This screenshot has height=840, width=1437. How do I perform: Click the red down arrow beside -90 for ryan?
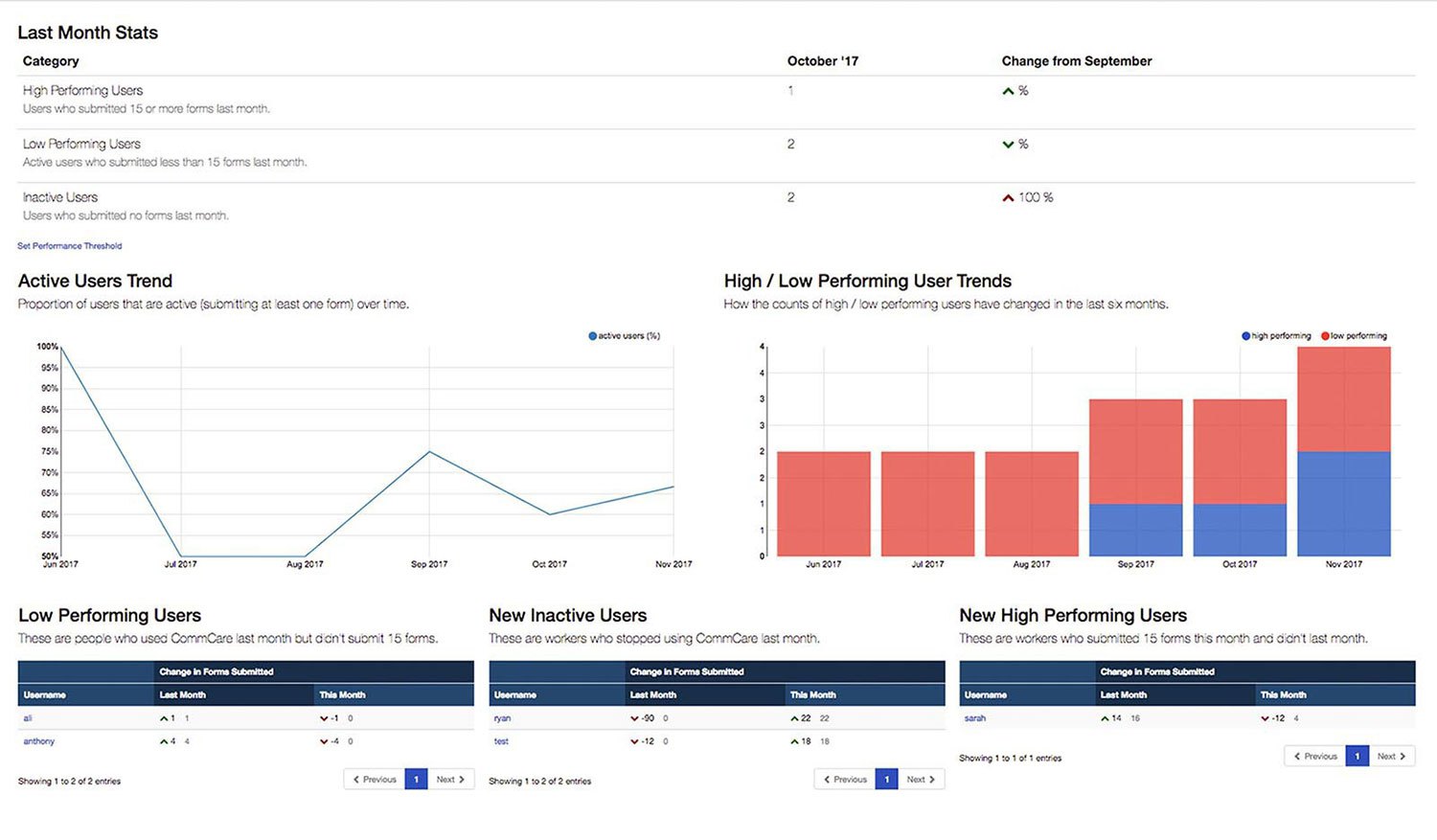click(x=634, y=718)
